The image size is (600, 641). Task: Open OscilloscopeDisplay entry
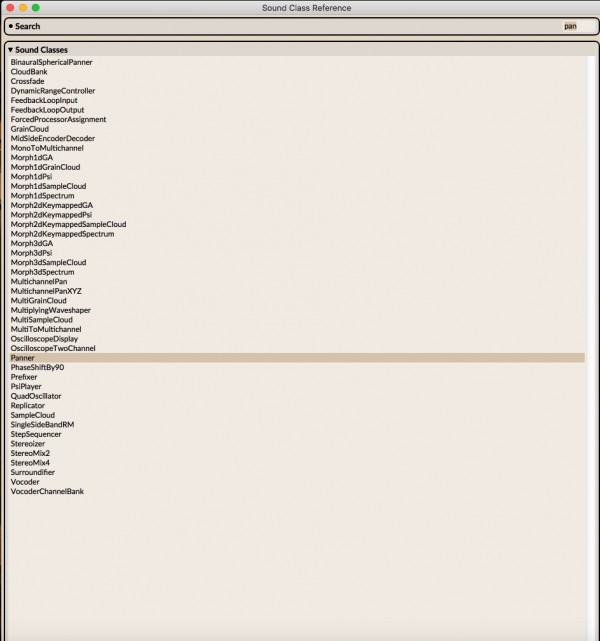click(44, 338)
